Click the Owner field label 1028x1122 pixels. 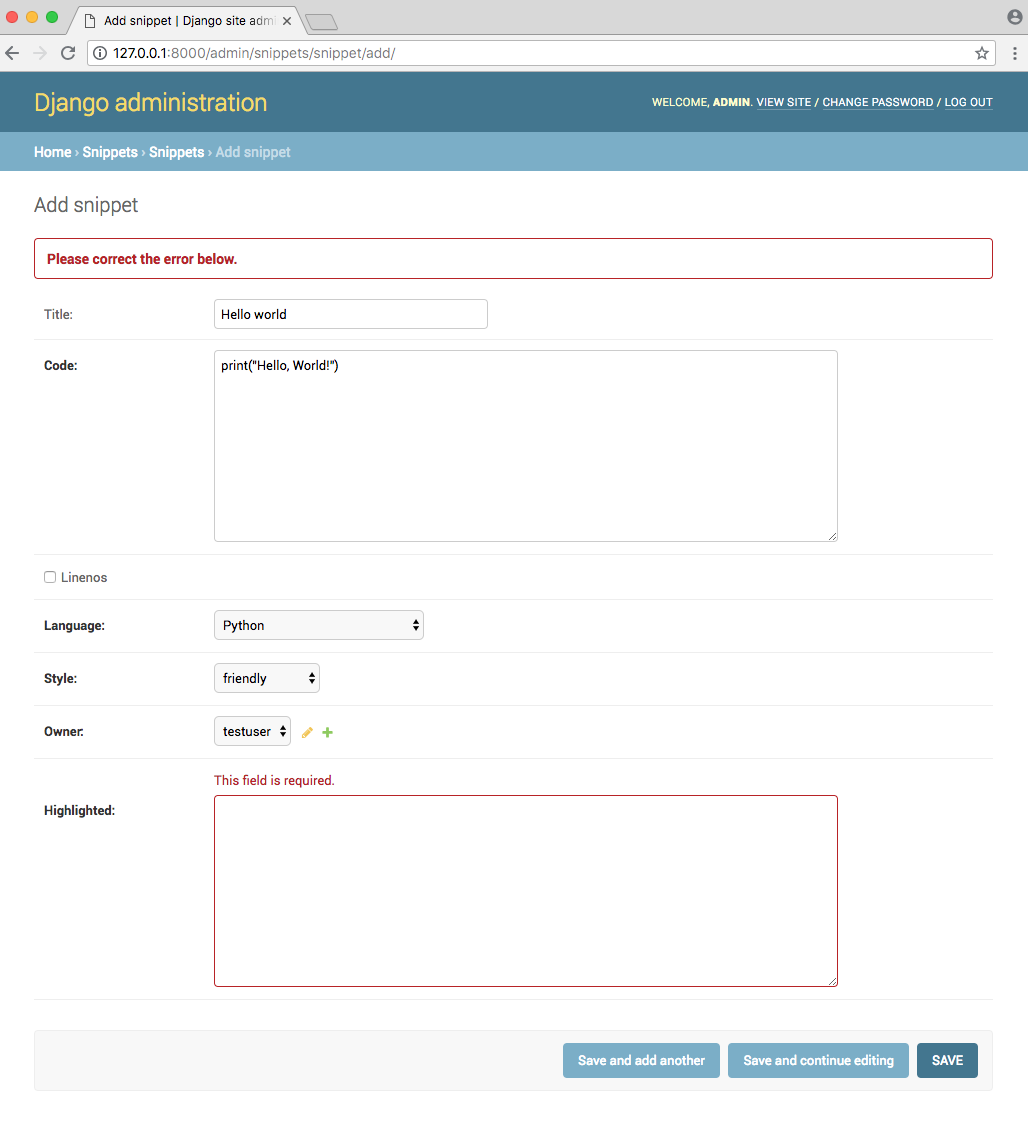[x=64, y=731]
